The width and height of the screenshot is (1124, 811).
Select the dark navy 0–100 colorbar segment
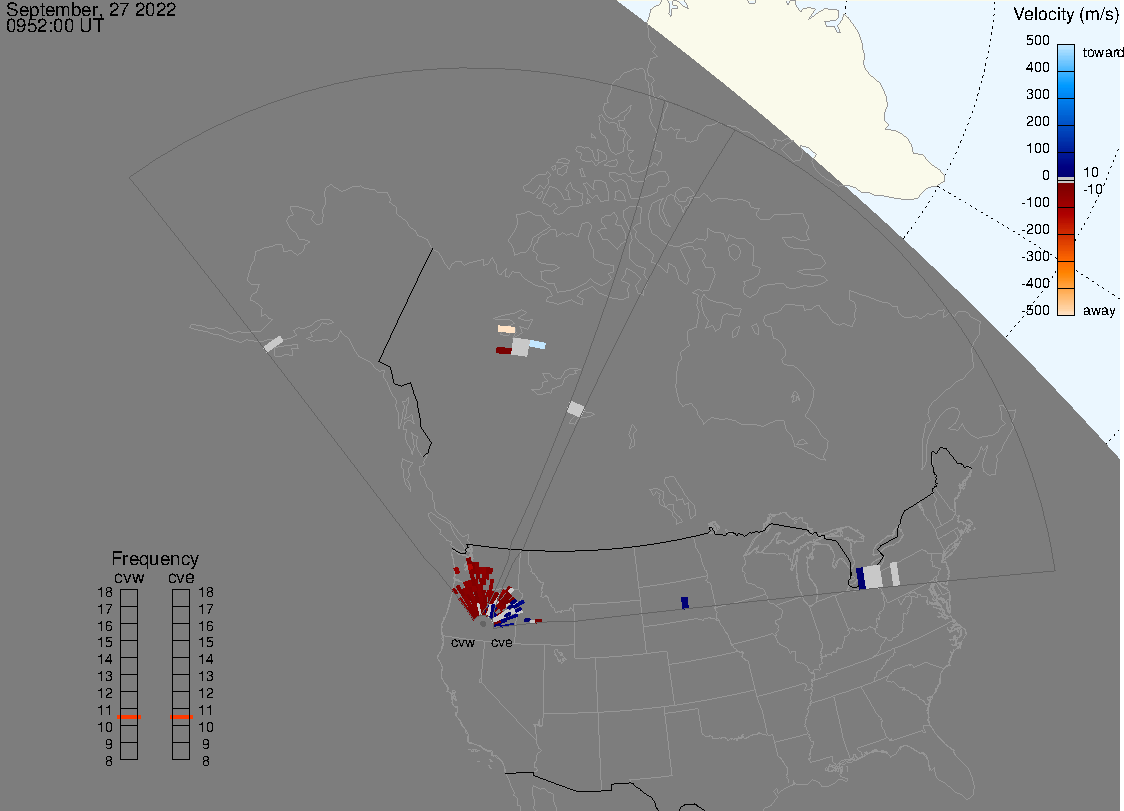pyautogui.click(x=1066, y=164)
